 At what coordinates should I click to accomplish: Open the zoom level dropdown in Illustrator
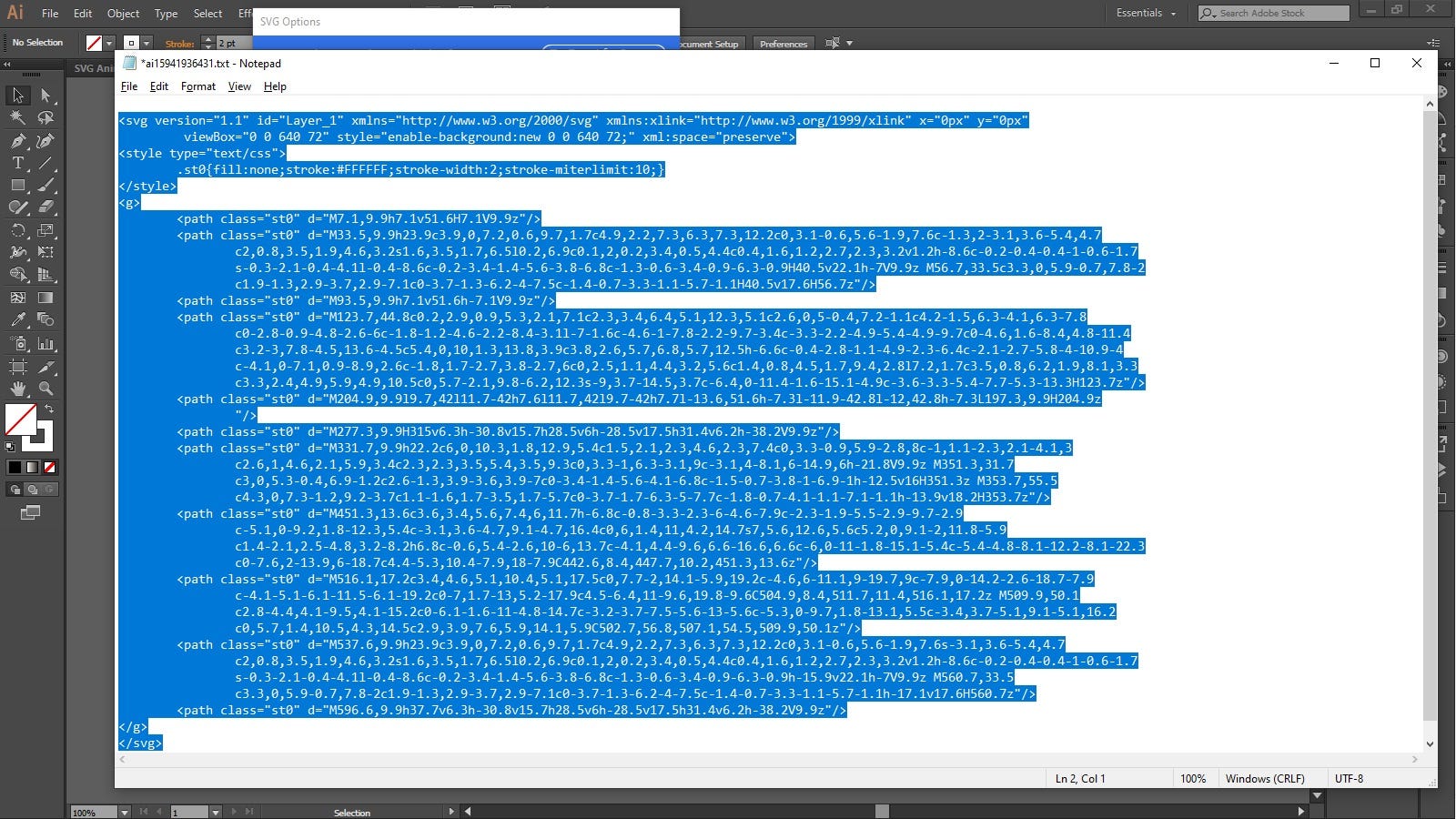coord(124,812)
